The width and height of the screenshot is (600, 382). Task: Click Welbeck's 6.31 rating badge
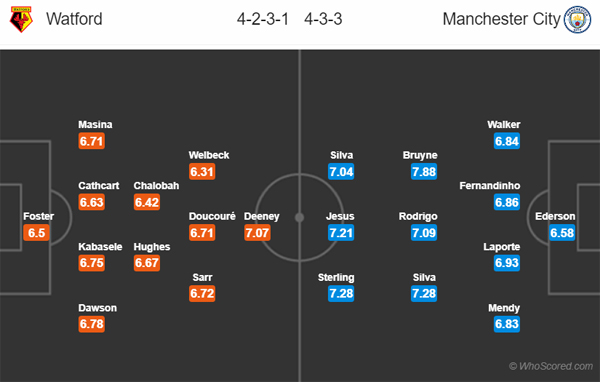[x=202, y=171]
